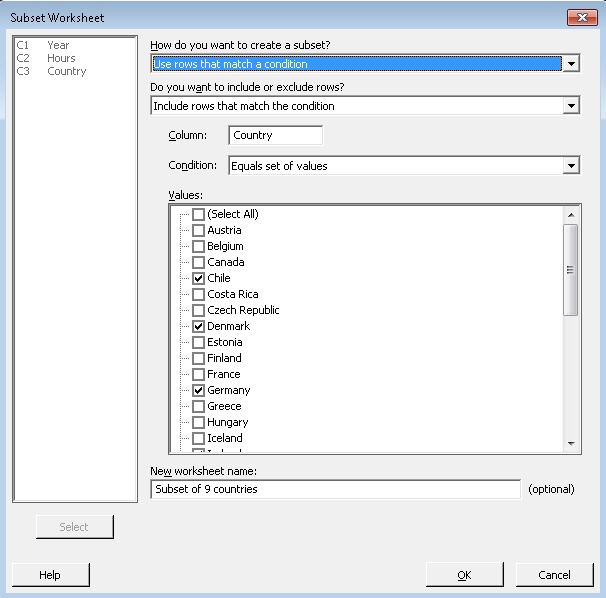This screenshot has width=606, height=598.
Task: Uncheck the Chile checkbox
Action: tap(199, 278)
